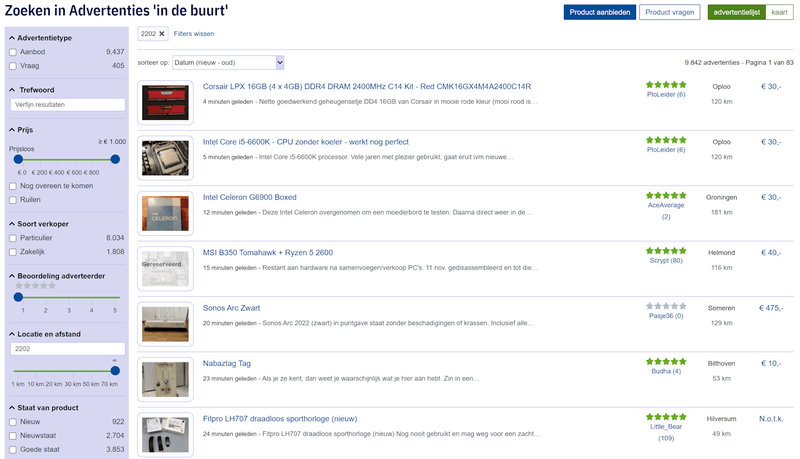The width and height of the screenshot is (800, 459).
Task: Enable the Ruilen checkbox
Action: pyautogui.click(x=13, y=200)
